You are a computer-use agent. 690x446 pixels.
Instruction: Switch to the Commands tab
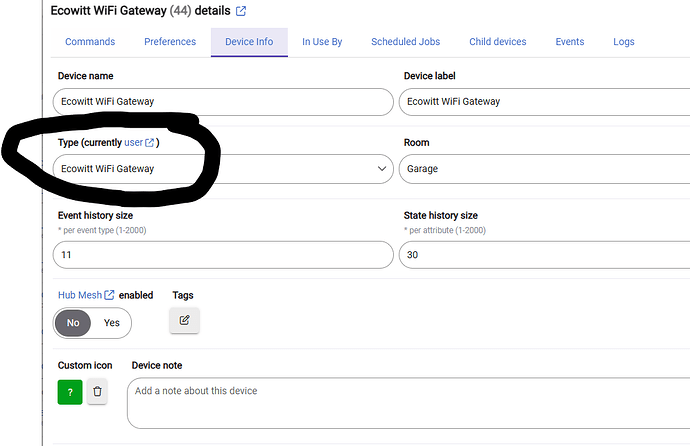click(x=90, y=42)
